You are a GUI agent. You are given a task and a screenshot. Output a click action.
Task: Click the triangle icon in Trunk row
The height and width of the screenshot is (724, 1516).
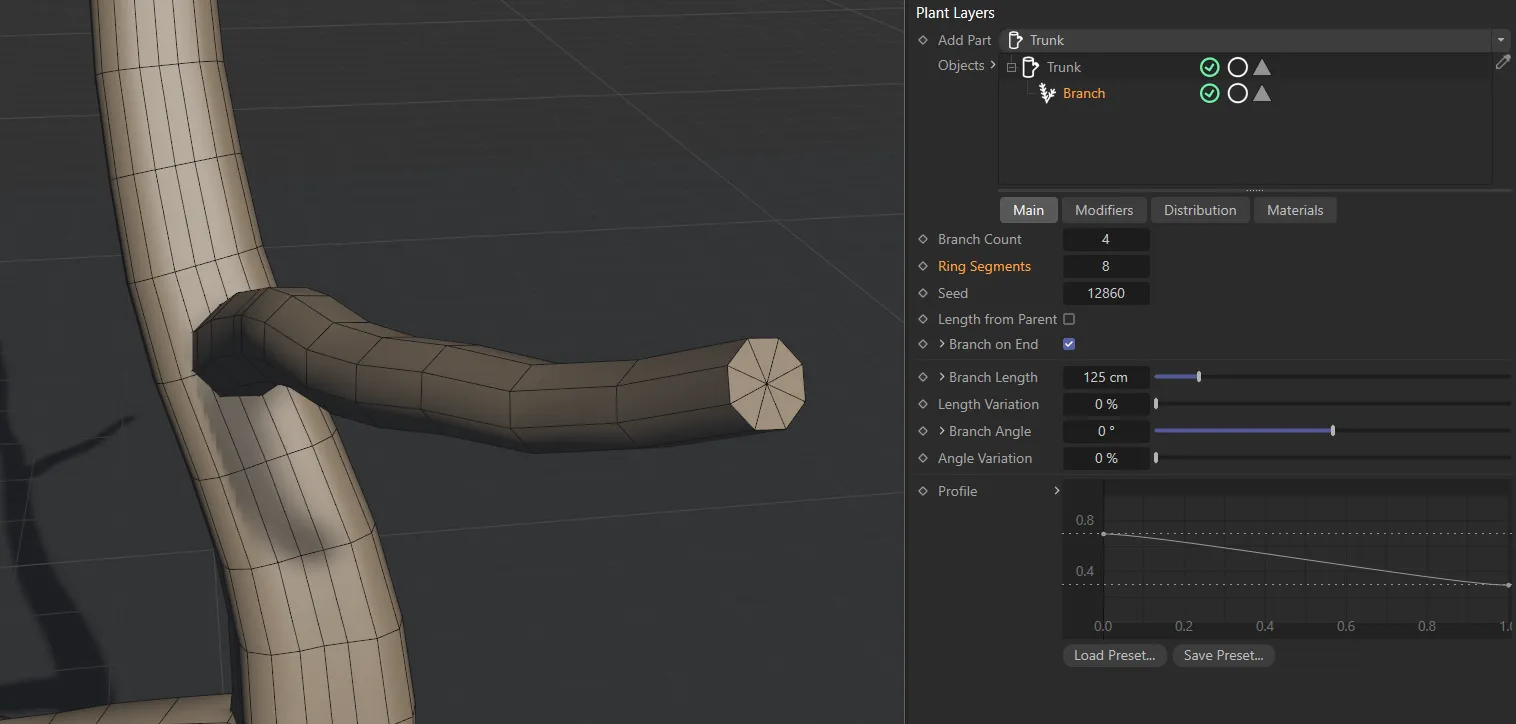click(x=1262, y=67)
